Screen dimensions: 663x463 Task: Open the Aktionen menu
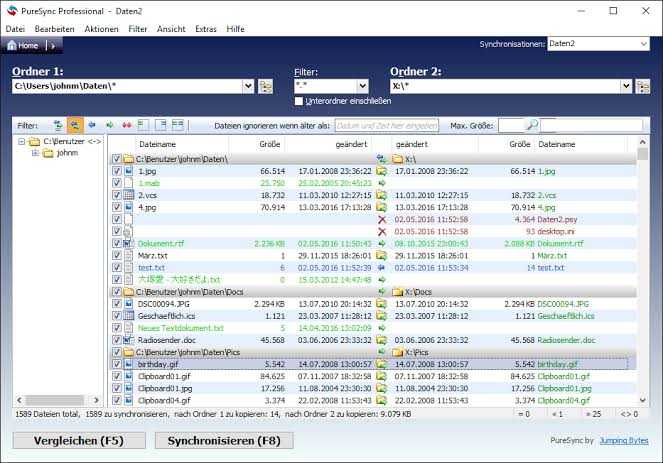click(x=101, y=29)
